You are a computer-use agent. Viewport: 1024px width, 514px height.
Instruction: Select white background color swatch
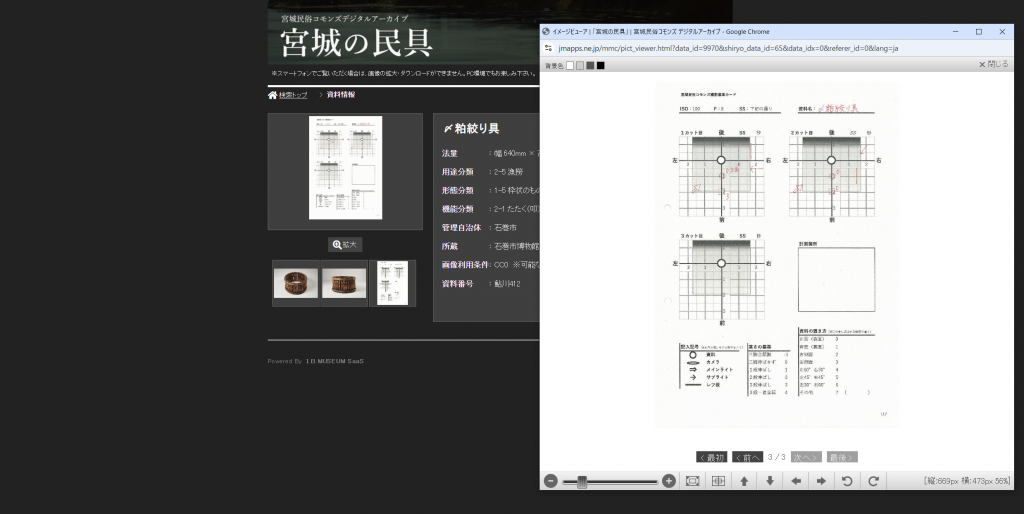(570, 65)
